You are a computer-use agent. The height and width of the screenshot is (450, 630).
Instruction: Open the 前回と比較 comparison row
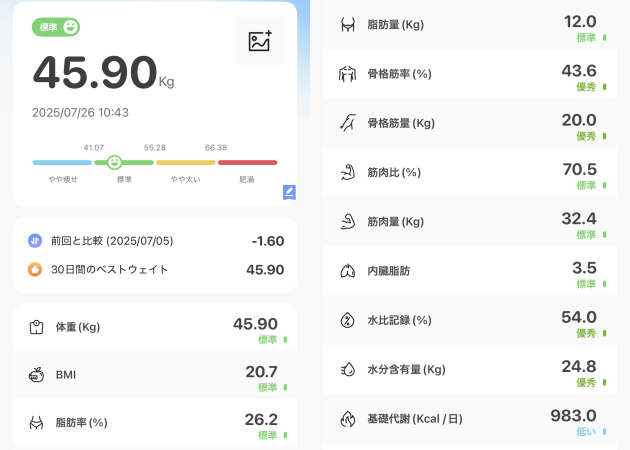coord(155,241)
